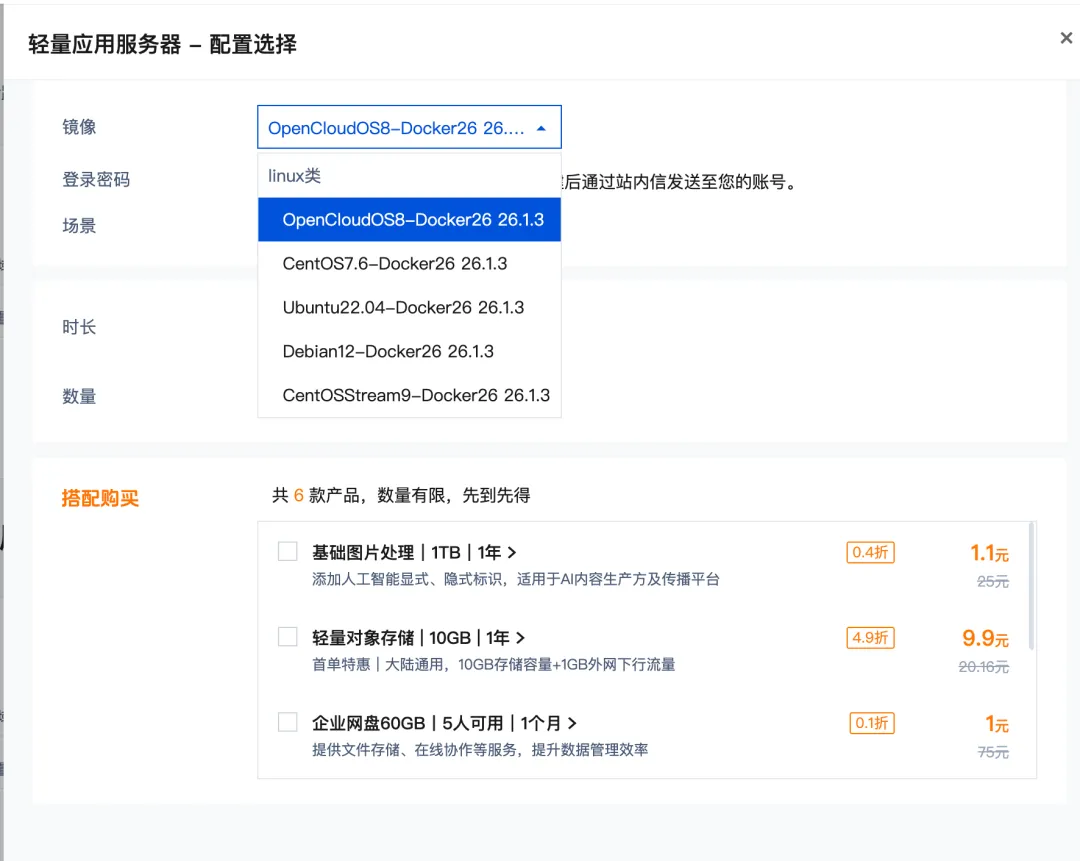Check the 基础图片处理 1TB checkbox
1080x861 pixels.
[287, 552]
